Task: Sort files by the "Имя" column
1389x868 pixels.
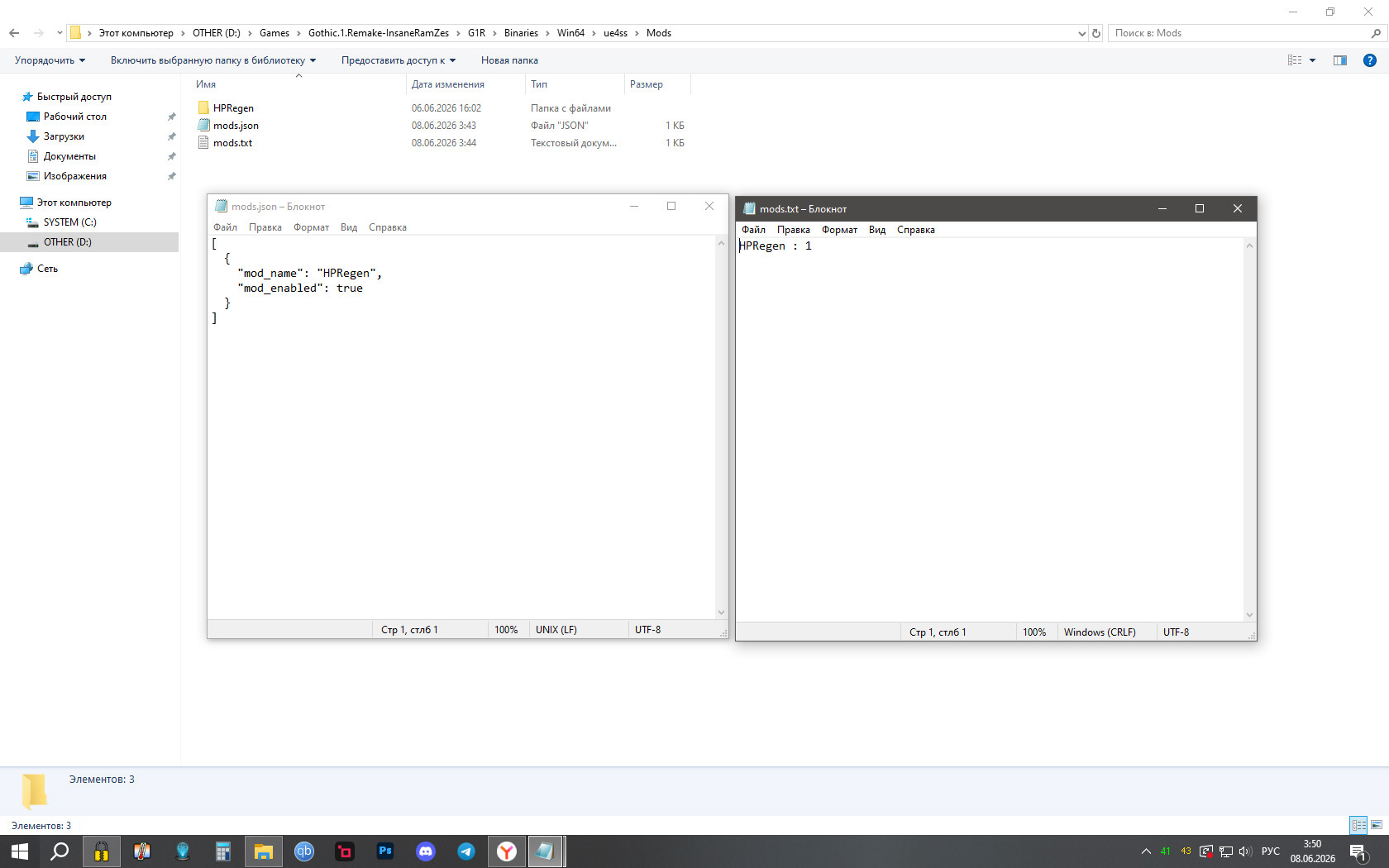Action: [x=298, y=84]
